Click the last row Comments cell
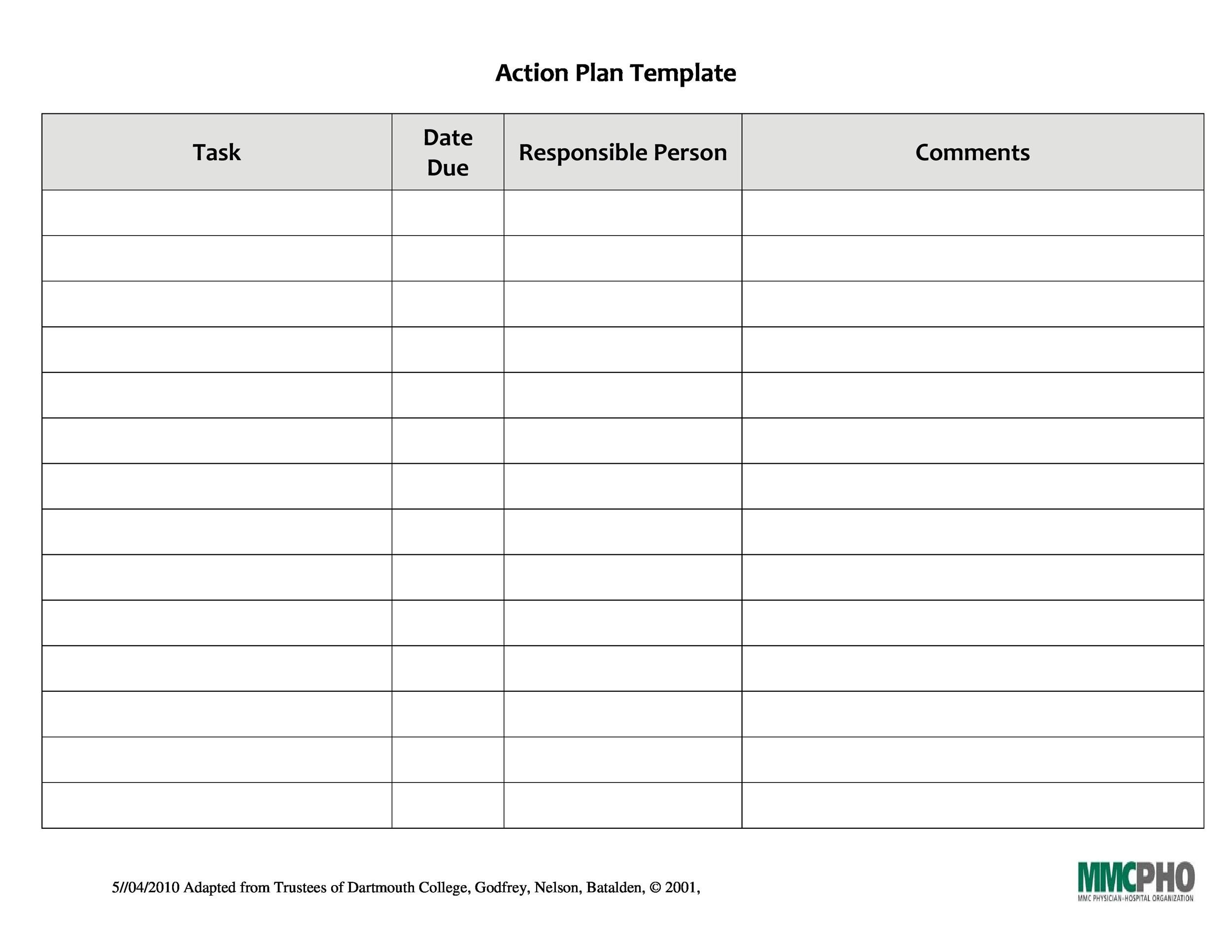 point(972,805)
